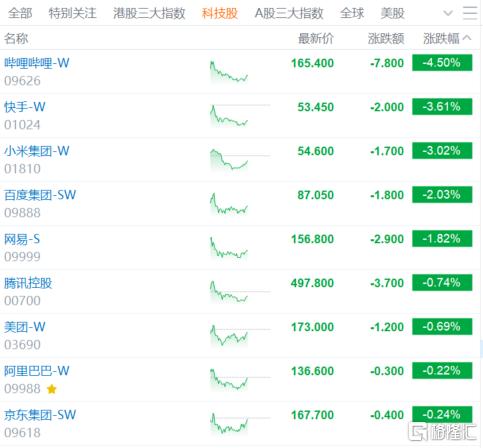
Task: Open the 百度集团-SW stock link
Action: click(x=40, y=195)
